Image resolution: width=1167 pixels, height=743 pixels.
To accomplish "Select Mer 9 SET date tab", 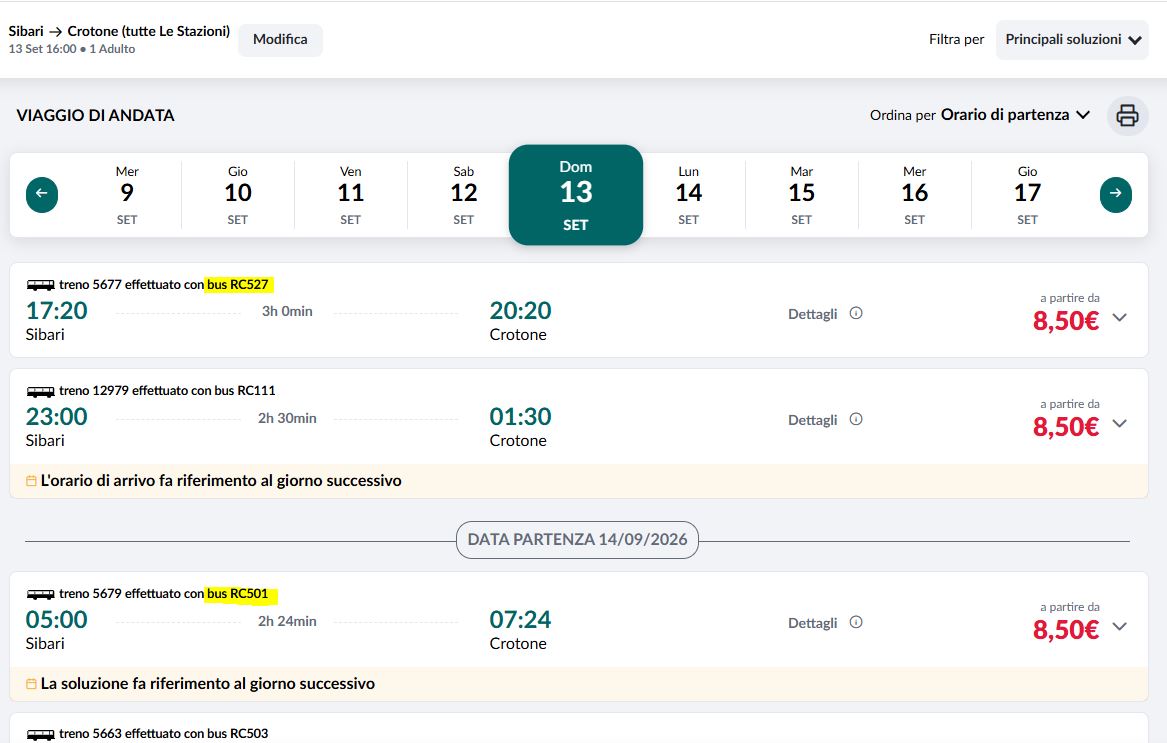I will (x=127, y=194).
